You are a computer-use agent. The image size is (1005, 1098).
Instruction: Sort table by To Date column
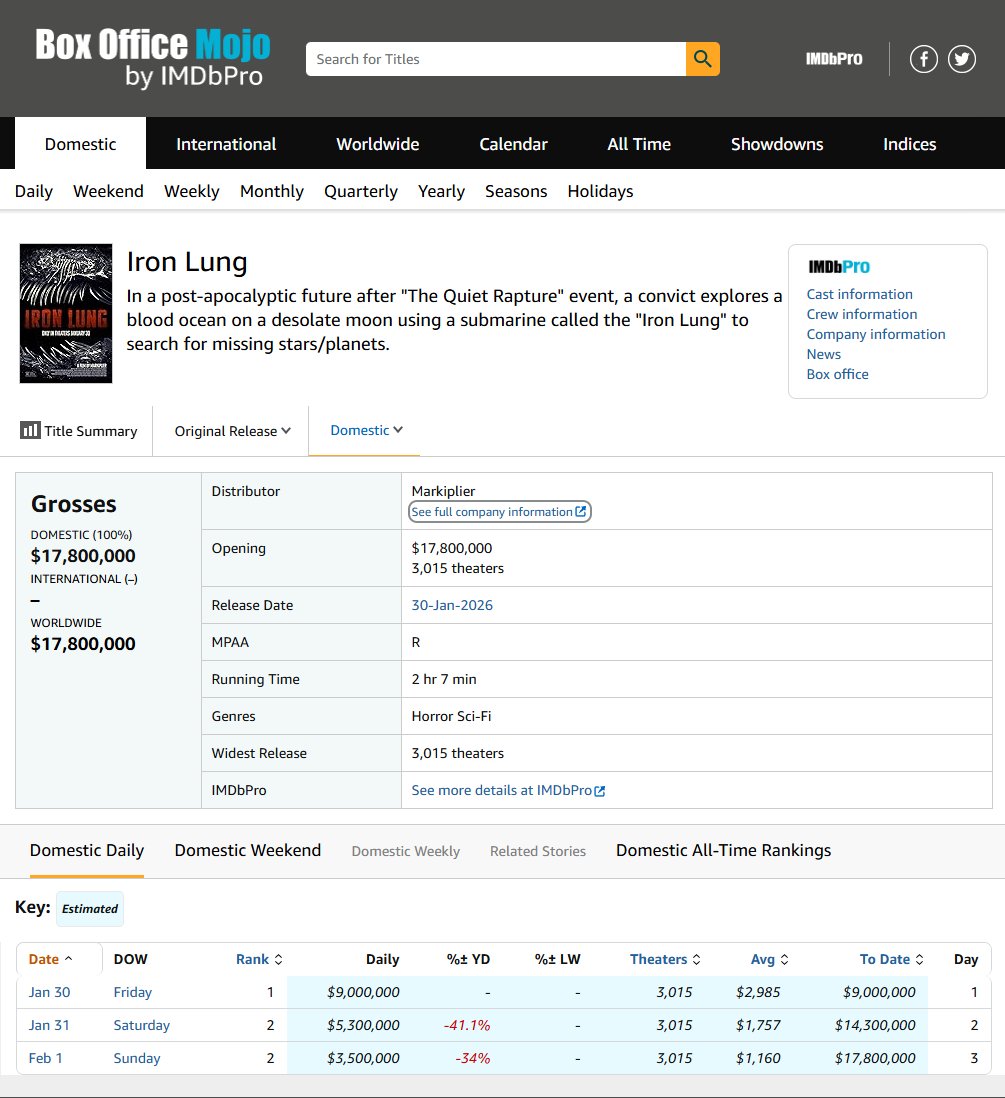tap(892, 959)
